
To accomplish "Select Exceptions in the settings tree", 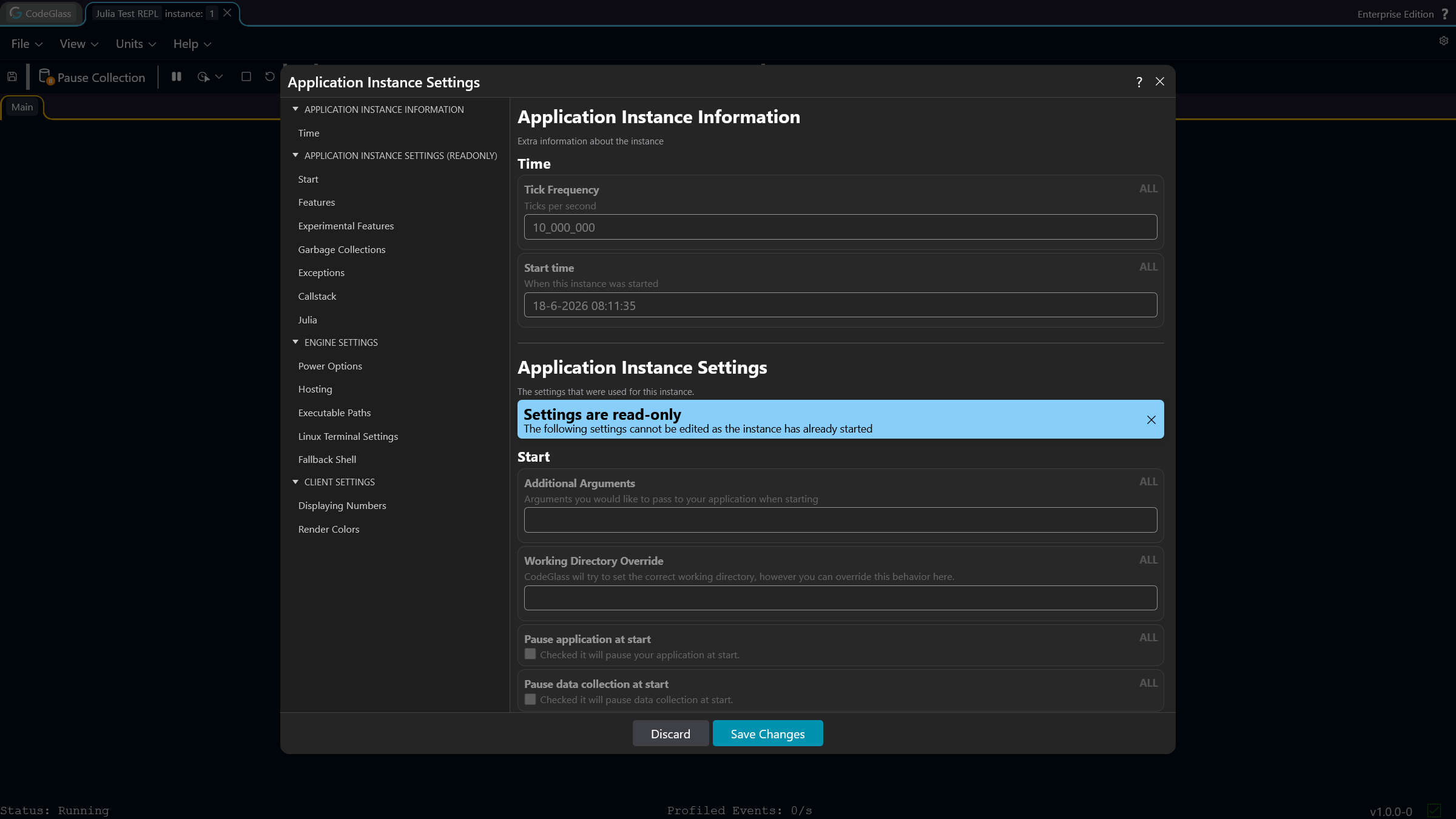I will point(321,273).
